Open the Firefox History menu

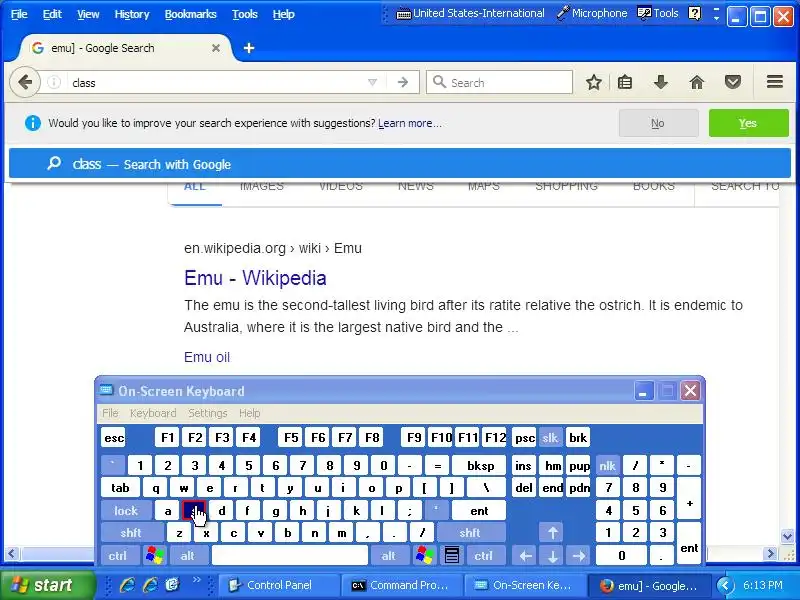132,14
